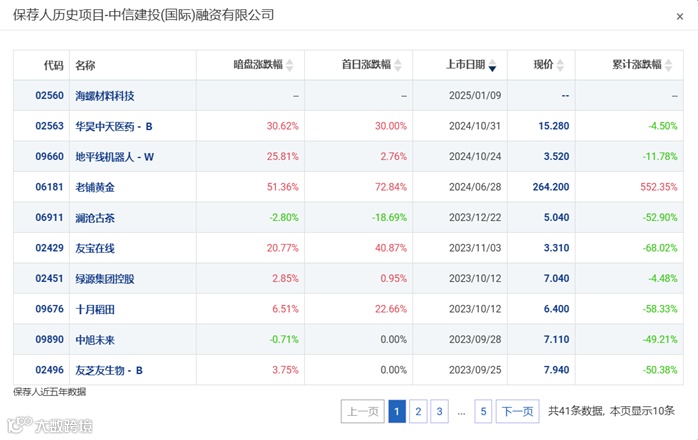698x440 pixels.
Task: Select the 30.62% grey-market value
Action: [283, 126]
